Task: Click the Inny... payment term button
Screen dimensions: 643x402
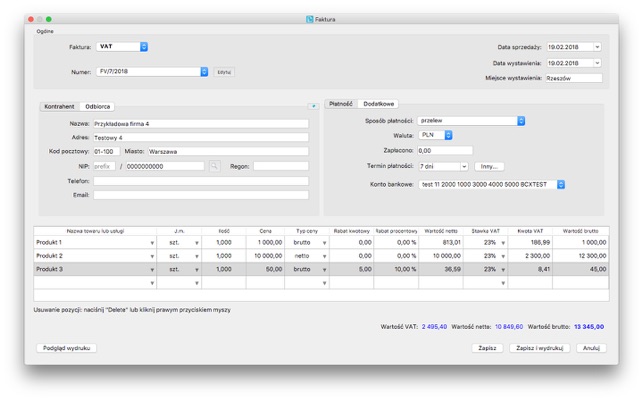Action: (x=489, y=167)
